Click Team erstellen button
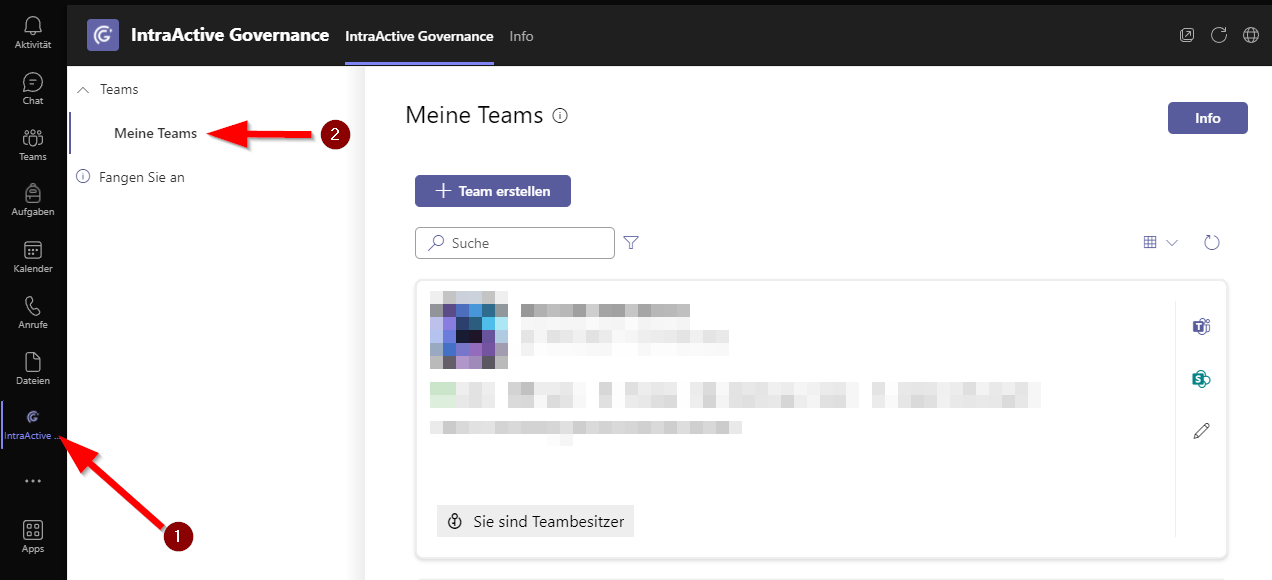This screenshot has height=580, width=1272. tap(493, 191)
